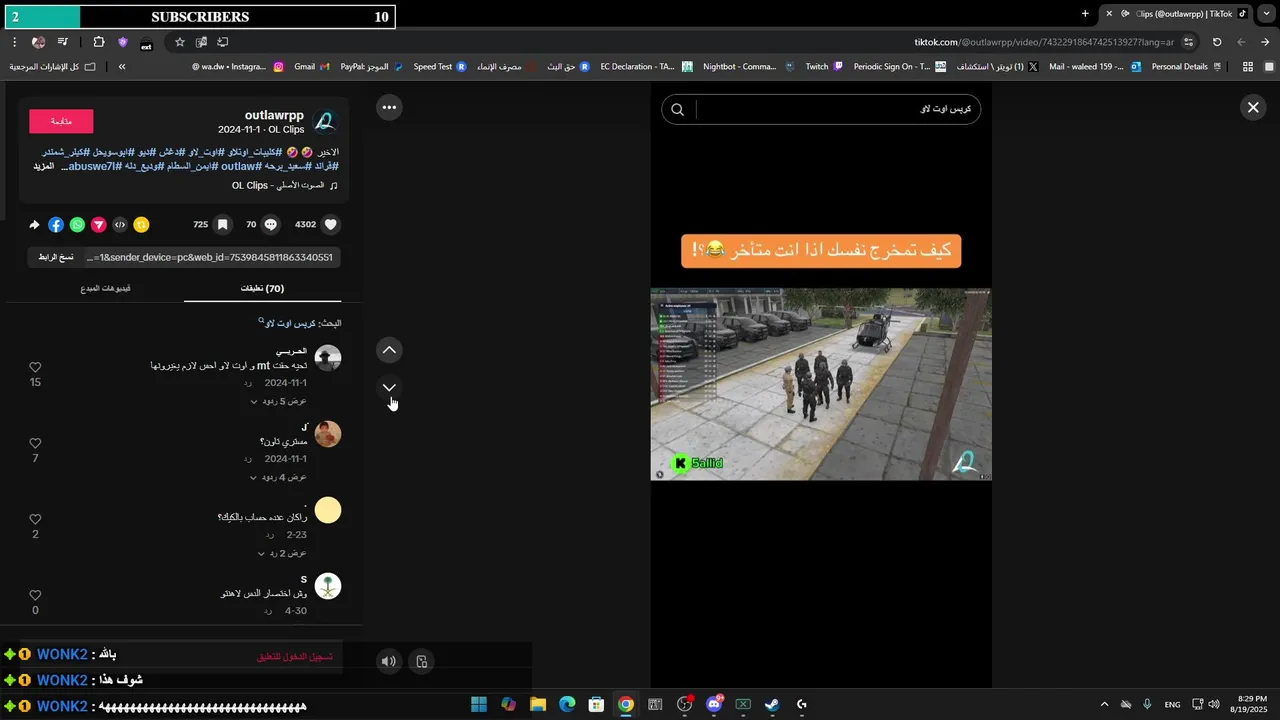Image resolution: width=1280 pixels, height=720 pixels.
Task: Click the pink Follow (متابعة) button
Action: (61, 121)
